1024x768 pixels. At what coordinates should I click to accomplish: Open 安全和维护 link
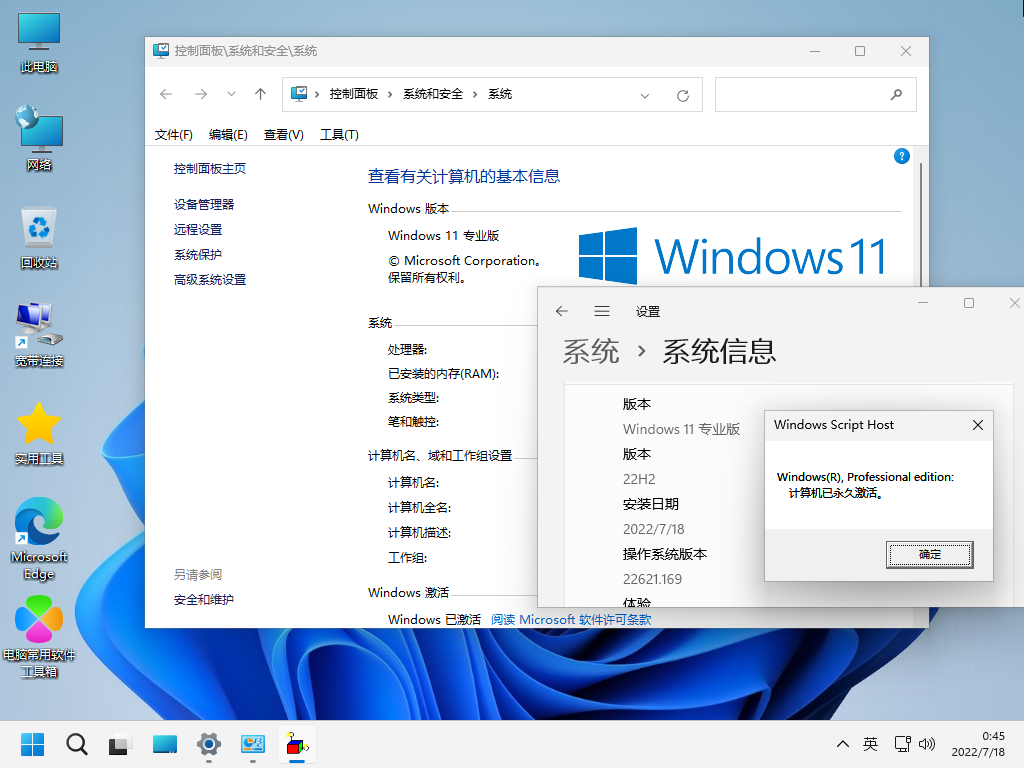point(204,600)
